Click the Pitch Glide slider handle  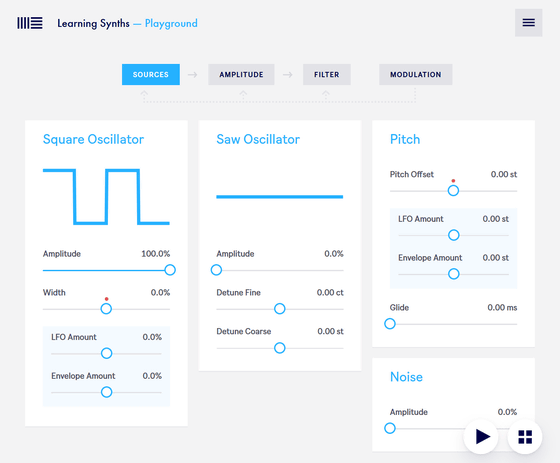pyautogui.click(x=390, y=324)
